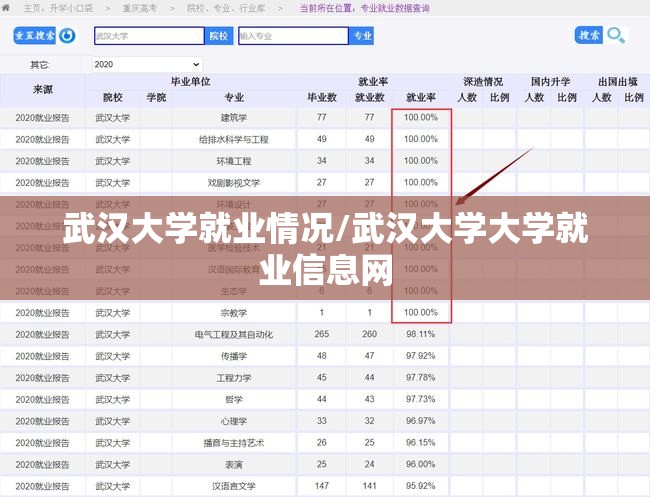Click the 141 employed count cell
Viewport: 650px width, 497px height.
click(x=370, y=486)
